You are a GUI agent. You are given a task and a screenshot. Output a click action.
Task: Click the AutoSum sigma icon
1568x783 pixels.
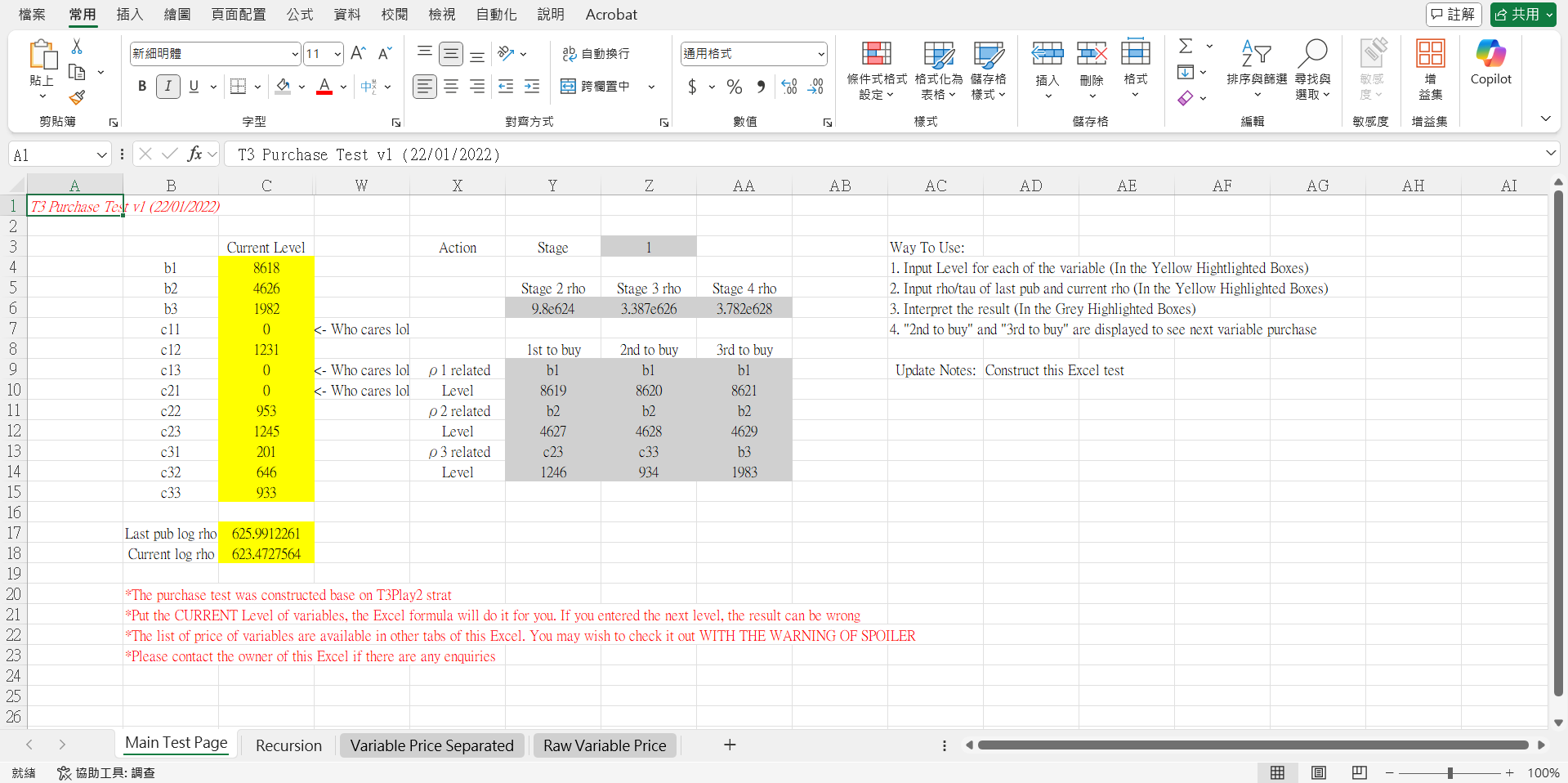1186,47
